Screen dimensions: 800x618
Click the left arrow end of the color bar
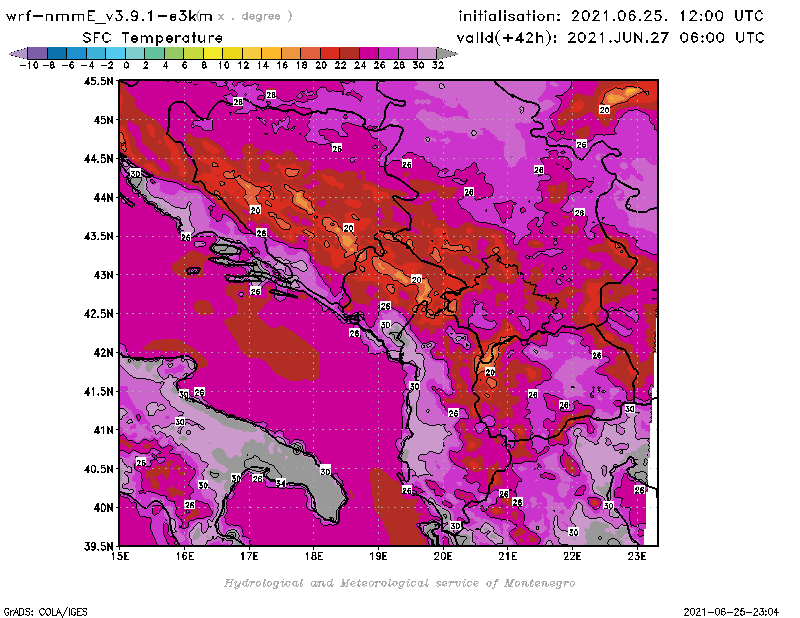click(x=16, y=52)
